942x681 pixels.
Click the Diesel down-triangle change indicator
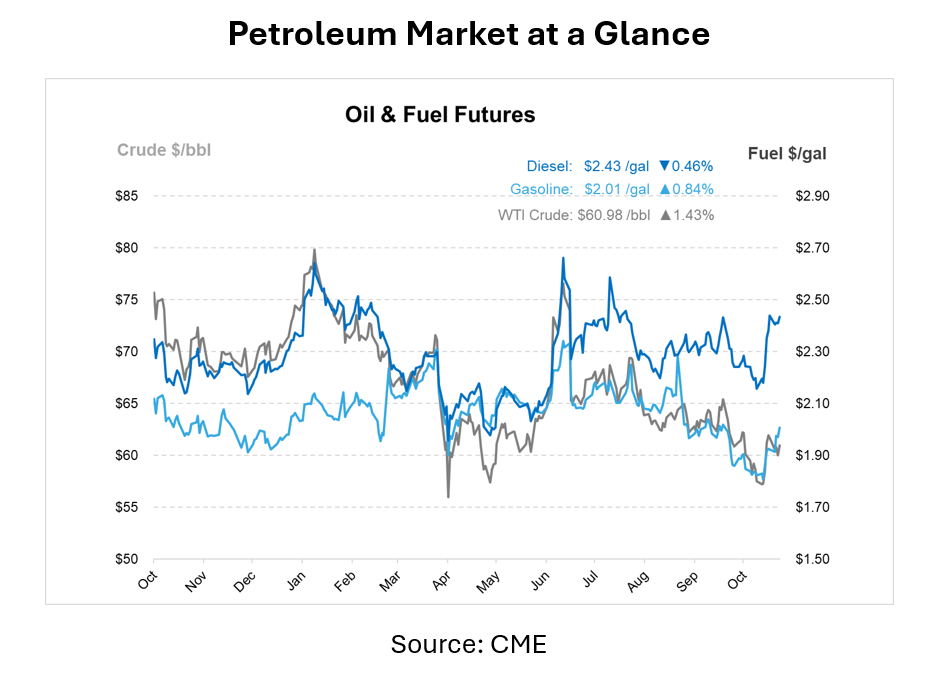[x=664, y=167]
